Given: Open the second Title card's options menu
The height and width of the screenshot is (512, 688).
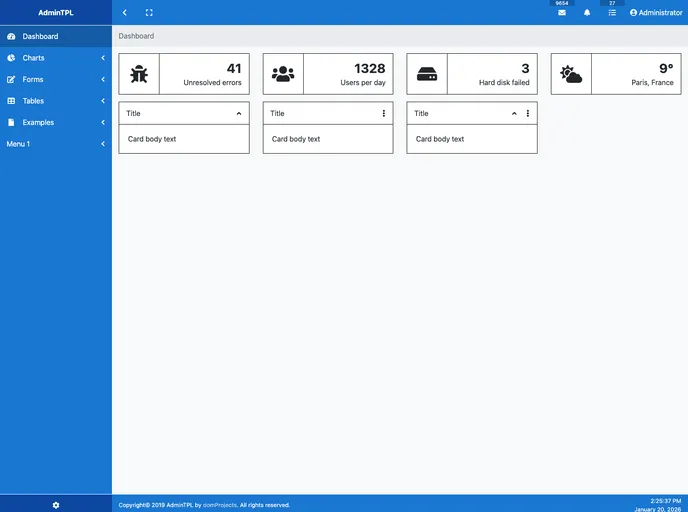Looking at the screenshot, I should click(x=383, y=114).
